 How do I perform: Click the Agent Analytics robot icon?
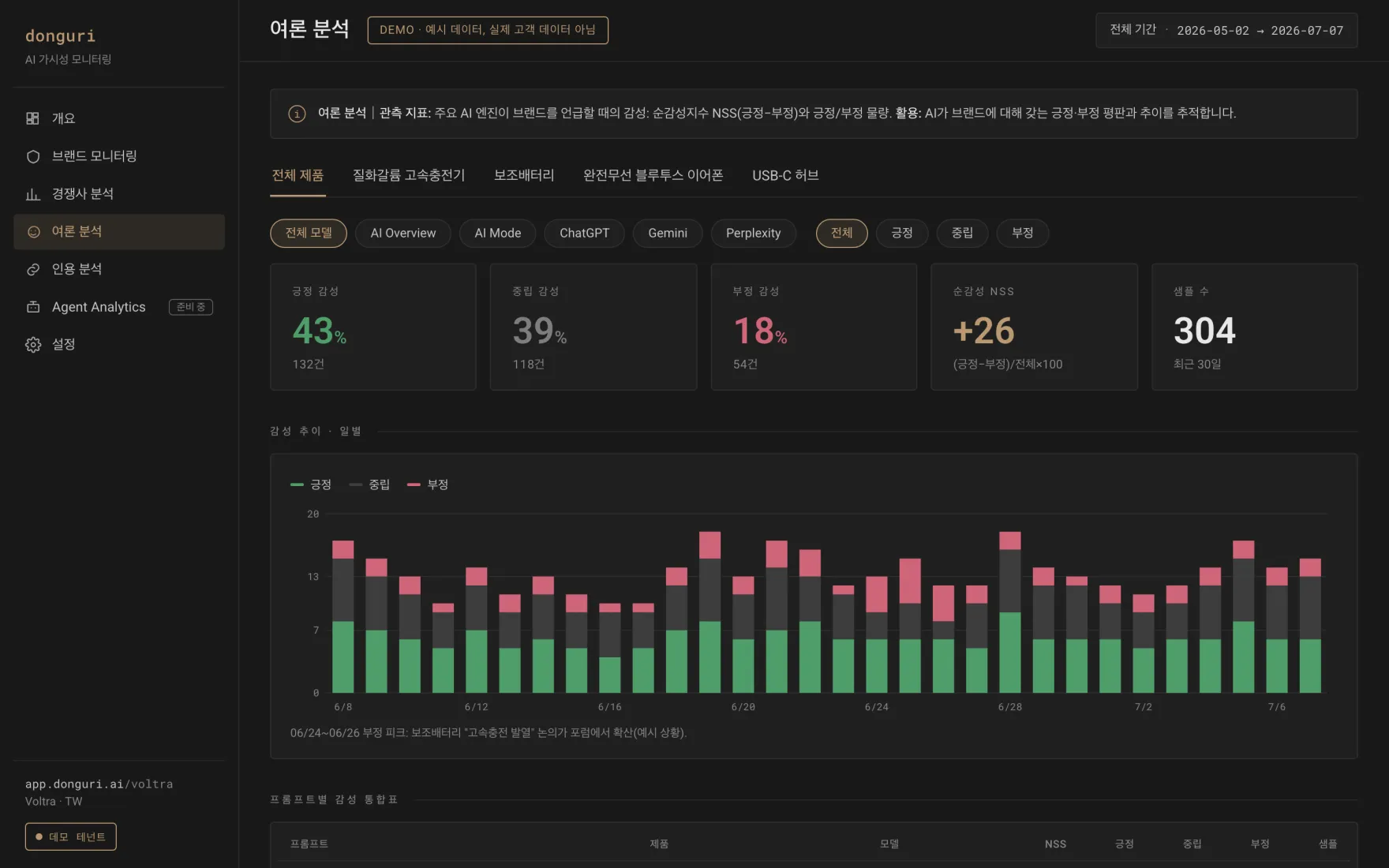[32, 307]
